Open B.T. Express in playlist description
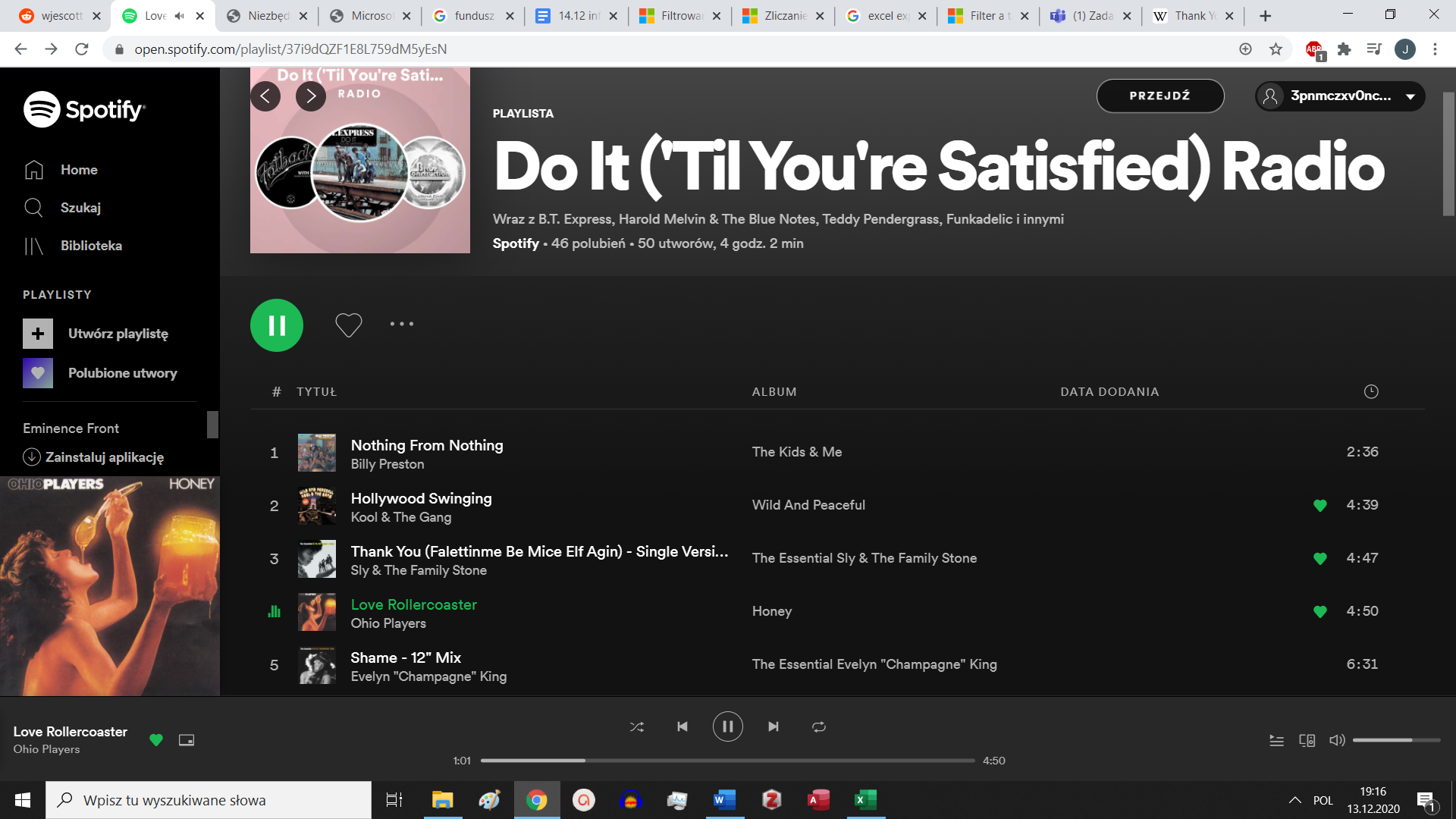This screenshot has width=1456, height=819. pos(575,219)
